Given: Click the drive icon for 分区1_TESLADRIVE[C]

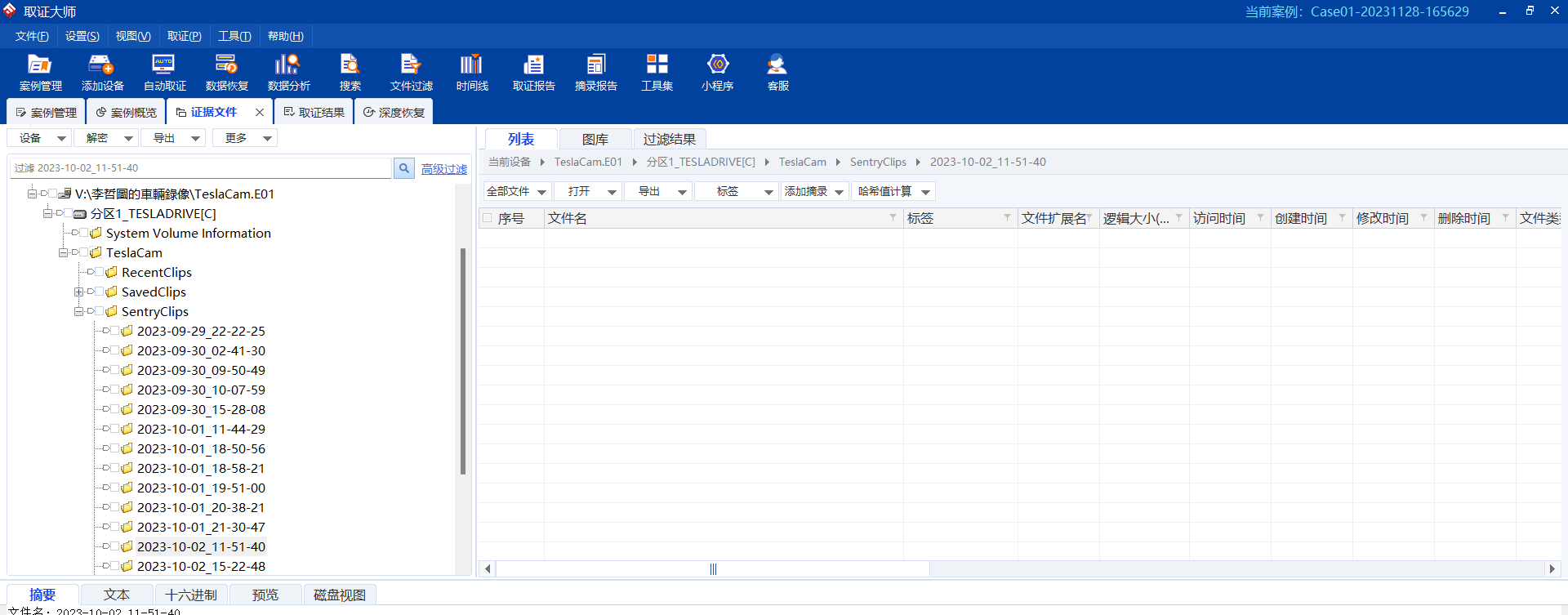Looking at the screenshot, I should point(80,214).
